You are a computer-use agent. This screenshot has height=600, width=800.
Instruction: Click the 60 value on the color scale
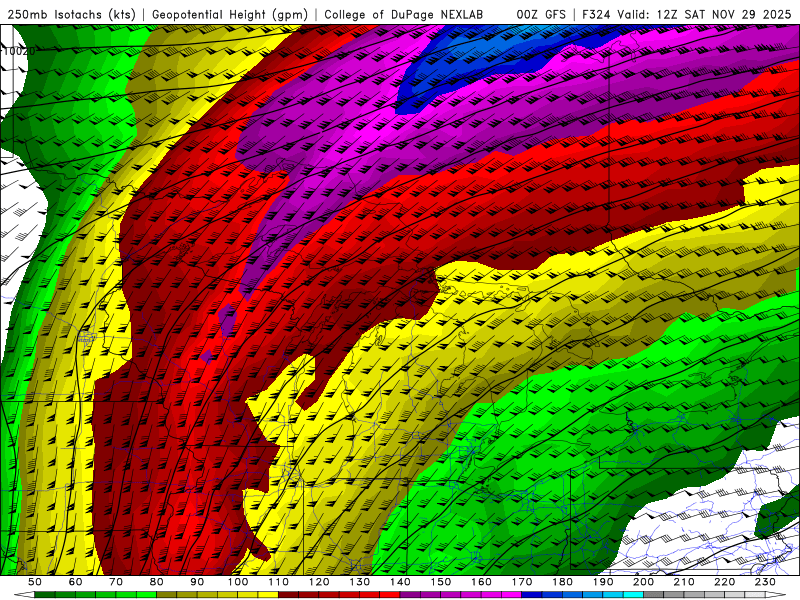pos(75,582)
